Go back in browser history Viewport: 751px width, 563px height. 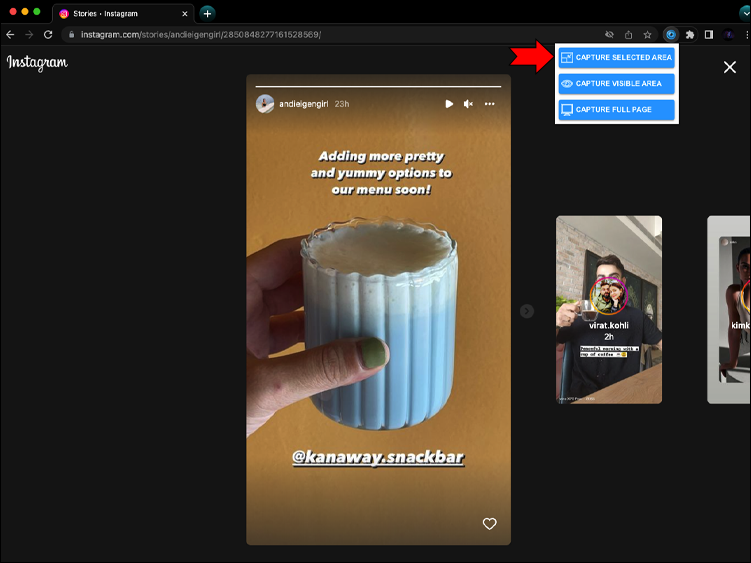pyautogui.click(x=10, y=34)
